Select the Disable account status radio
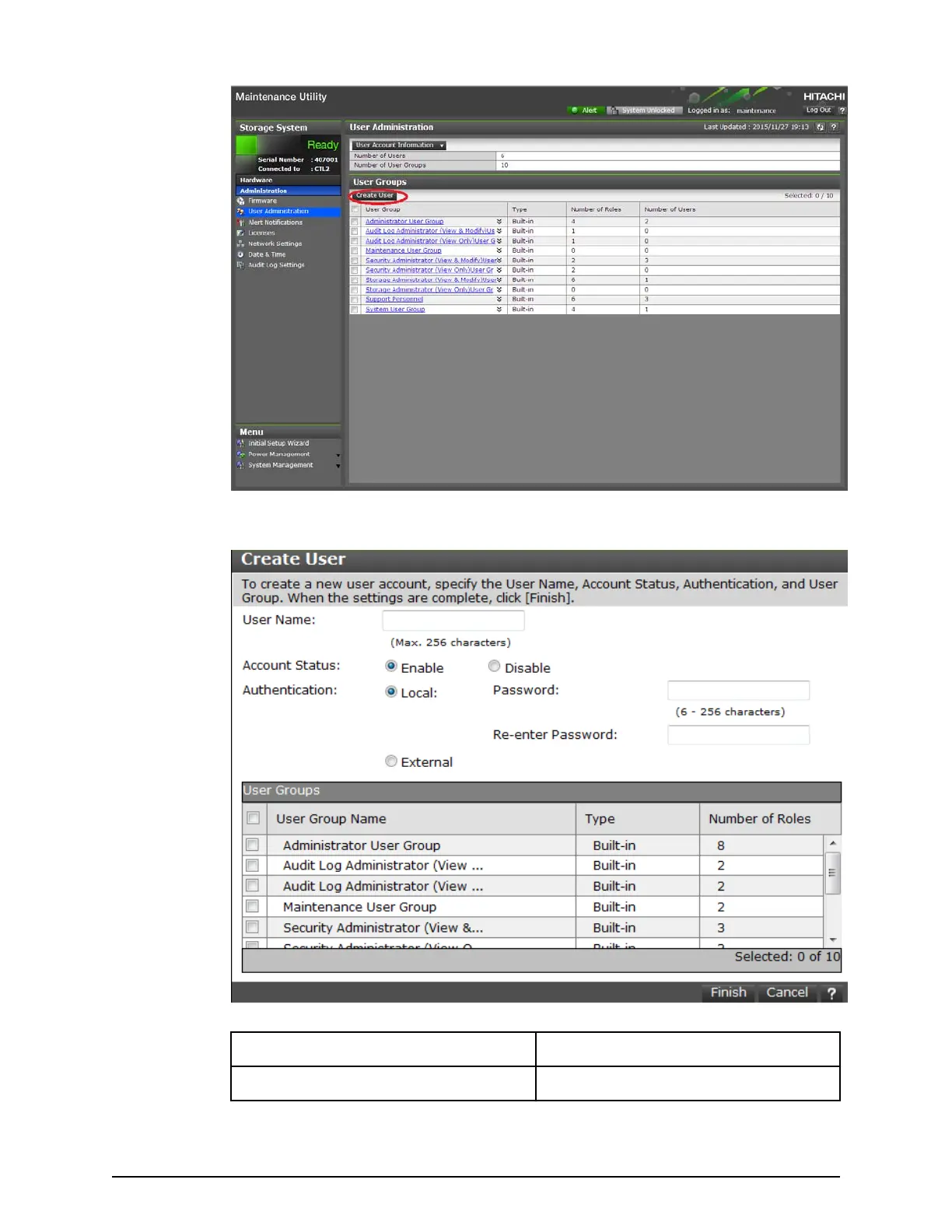Image resolution: width=952 pixels, height=1232 pixels. click(494, 667)
